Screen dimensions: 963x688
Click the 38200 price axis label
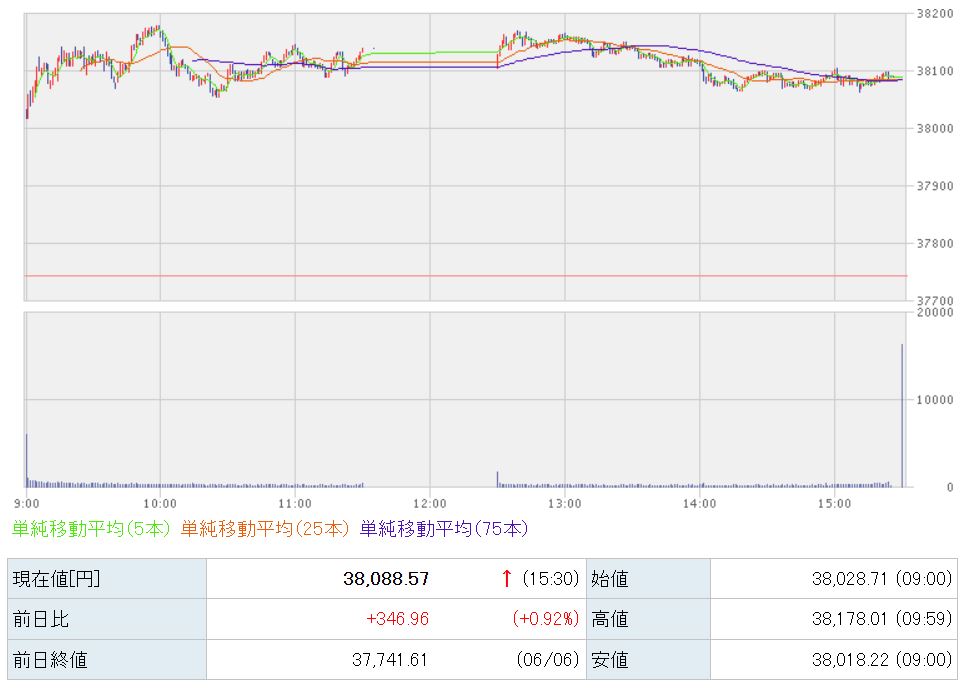coord(935,14)
